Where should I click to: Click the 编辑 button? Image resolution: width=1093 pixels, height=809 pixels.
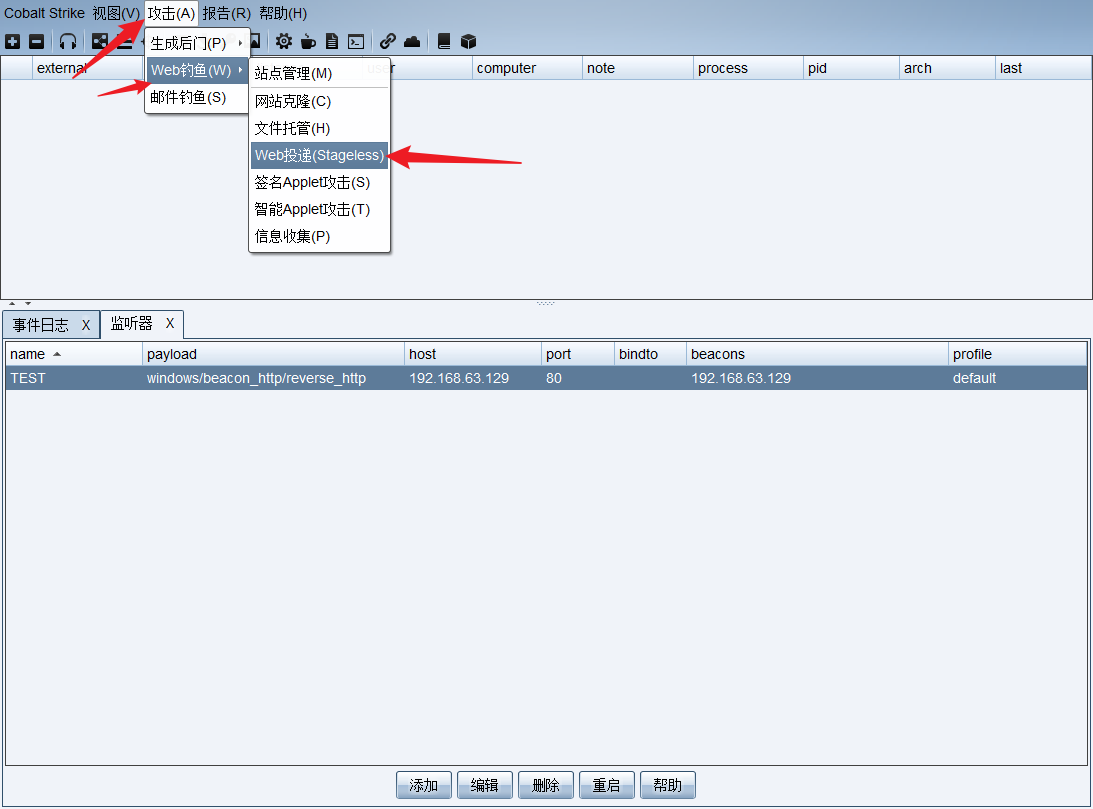pos(484,785)
